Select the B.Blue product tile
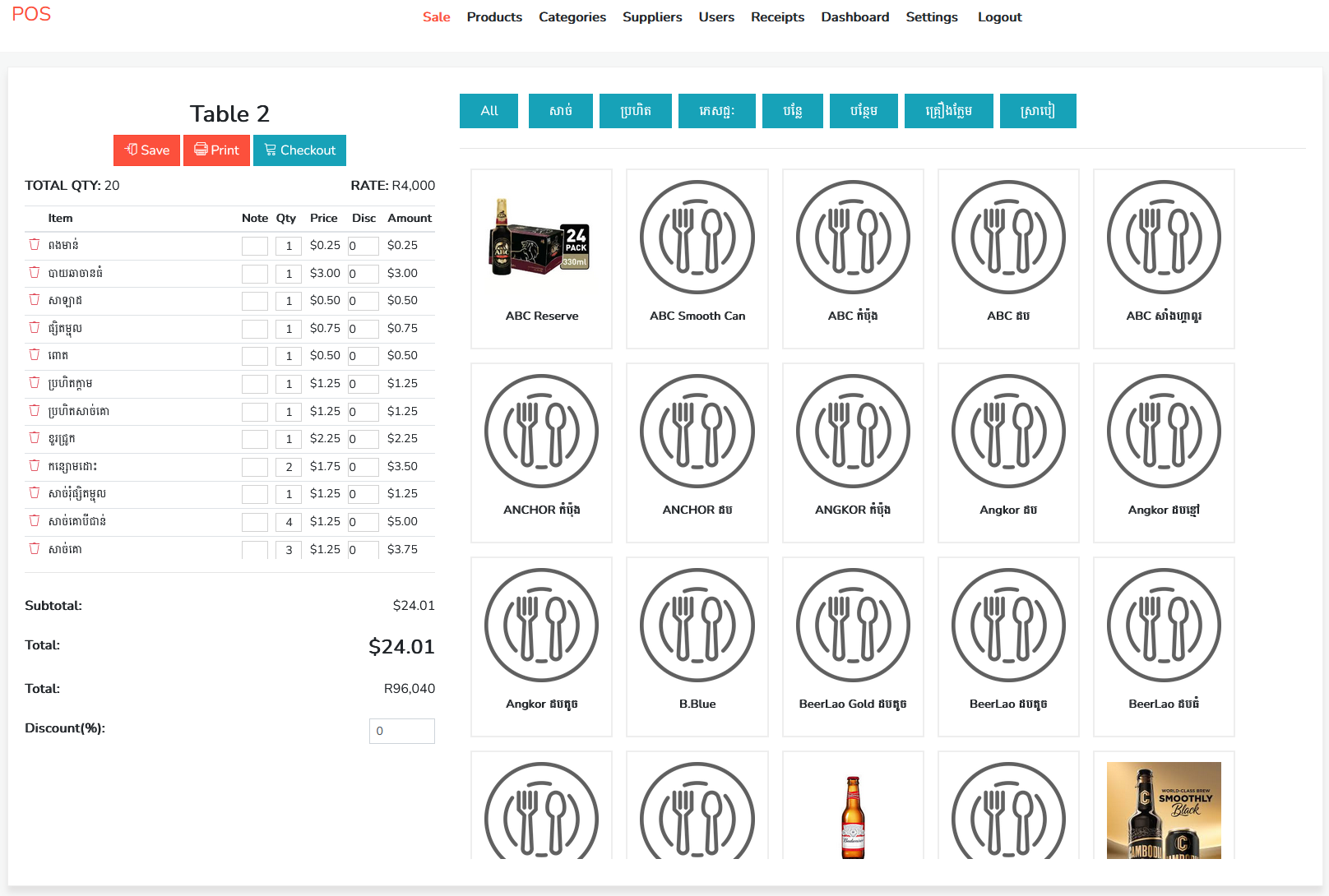This screenshot has height=896, width=1329. [697, 646]
